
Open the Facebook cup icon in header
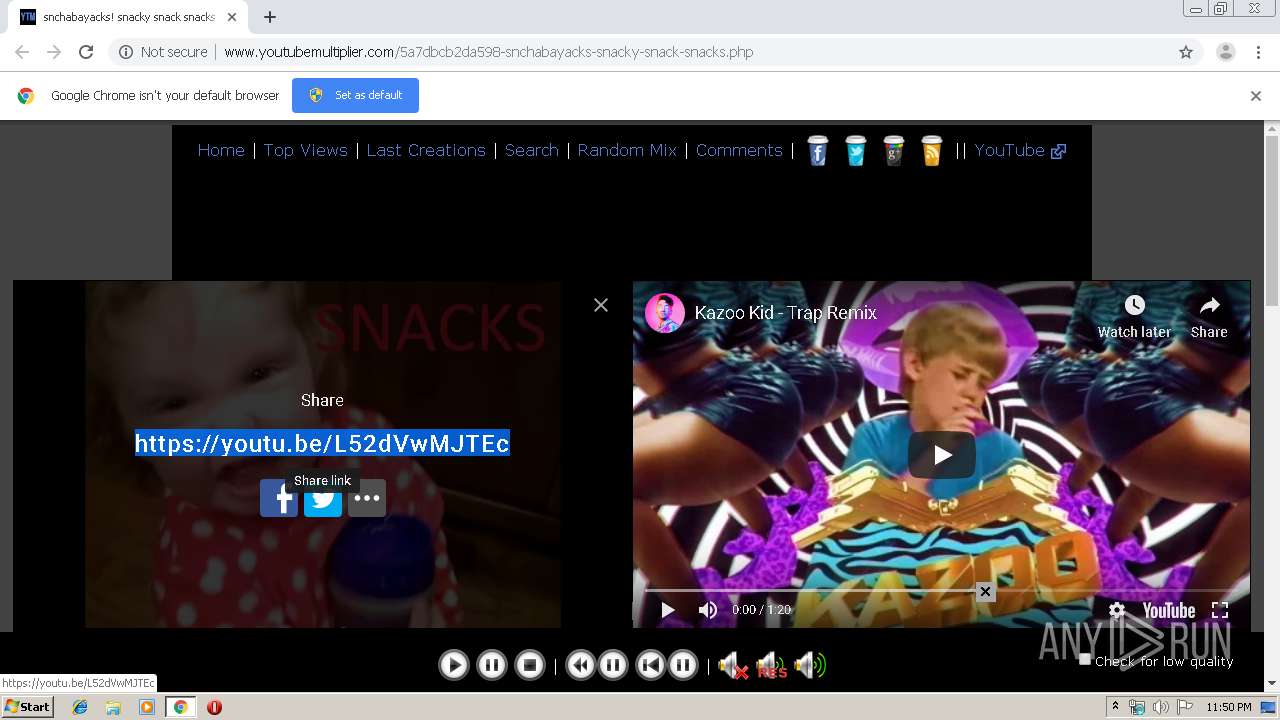(x=818, y=150)
